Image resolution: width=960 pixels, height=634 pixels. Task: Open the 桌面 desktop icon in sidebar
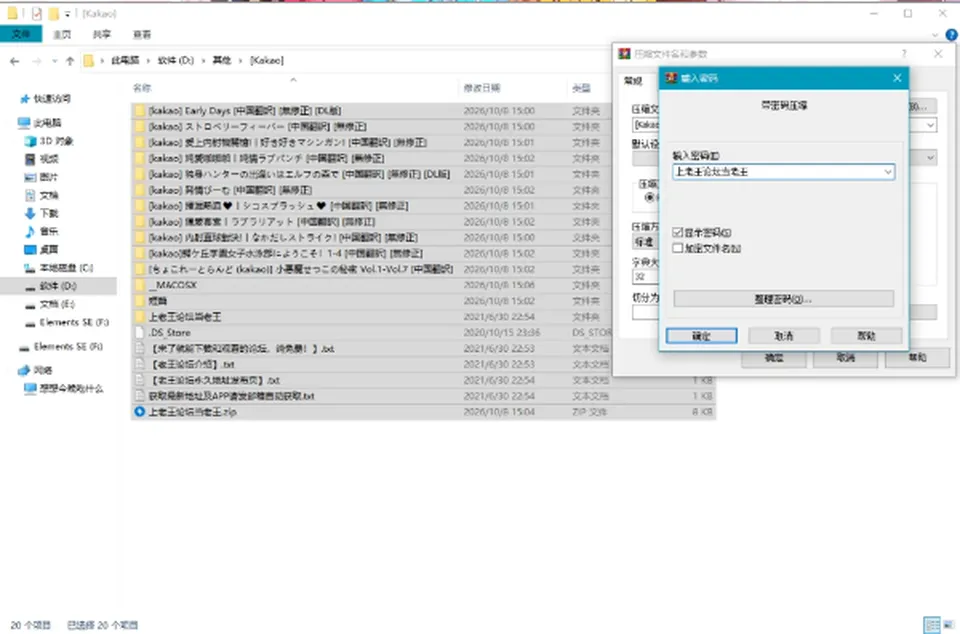point(30,250)
